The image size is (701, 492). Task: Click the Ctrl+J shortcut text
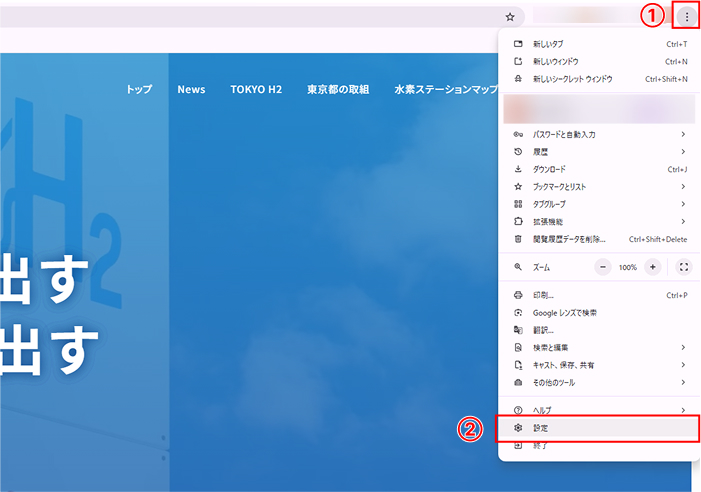[x=677, y=169]
